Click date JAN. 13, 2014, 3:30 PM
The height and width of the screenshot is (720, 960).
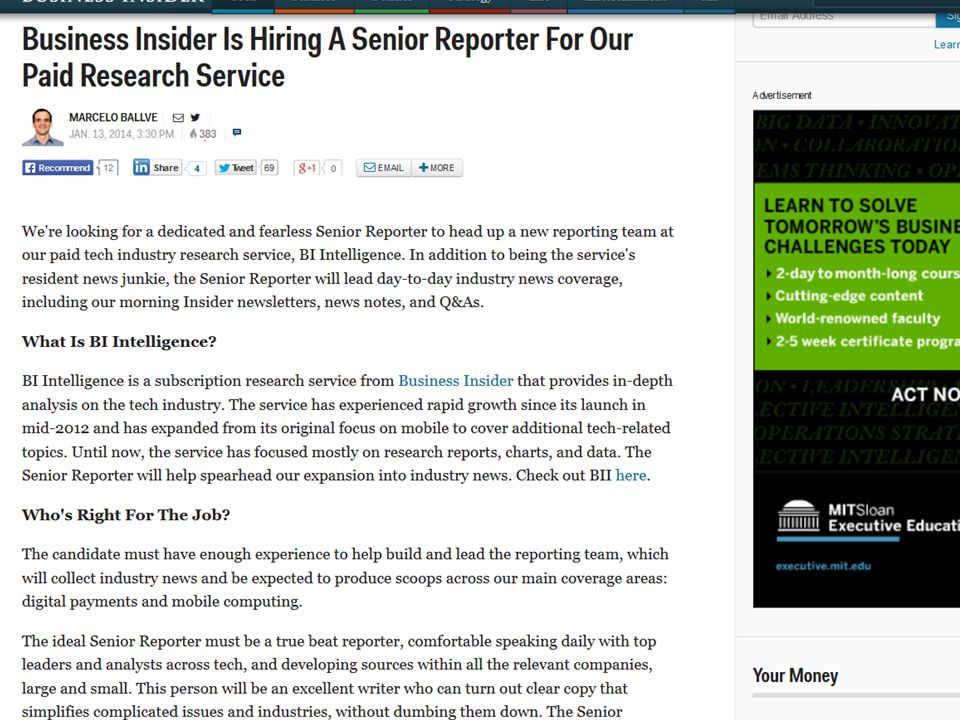click(121, 134)
